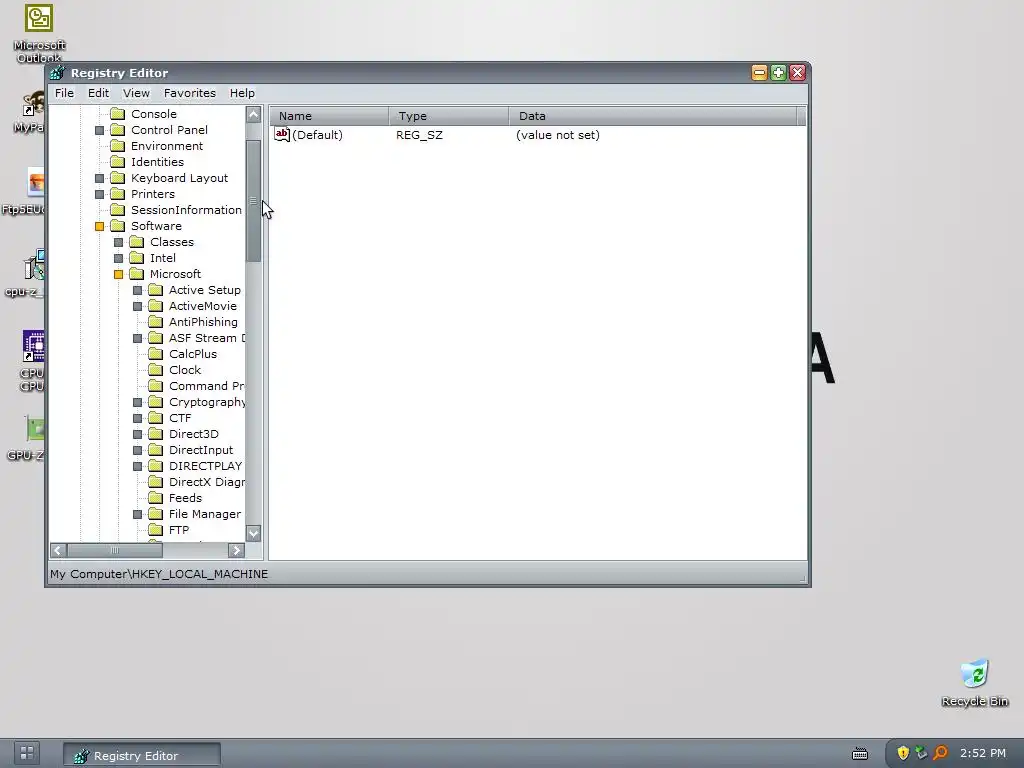This screenshot has width=1024, height=768.
Task: Collapse the Software key
Action: pyautogui.click(x=99, y=227)
